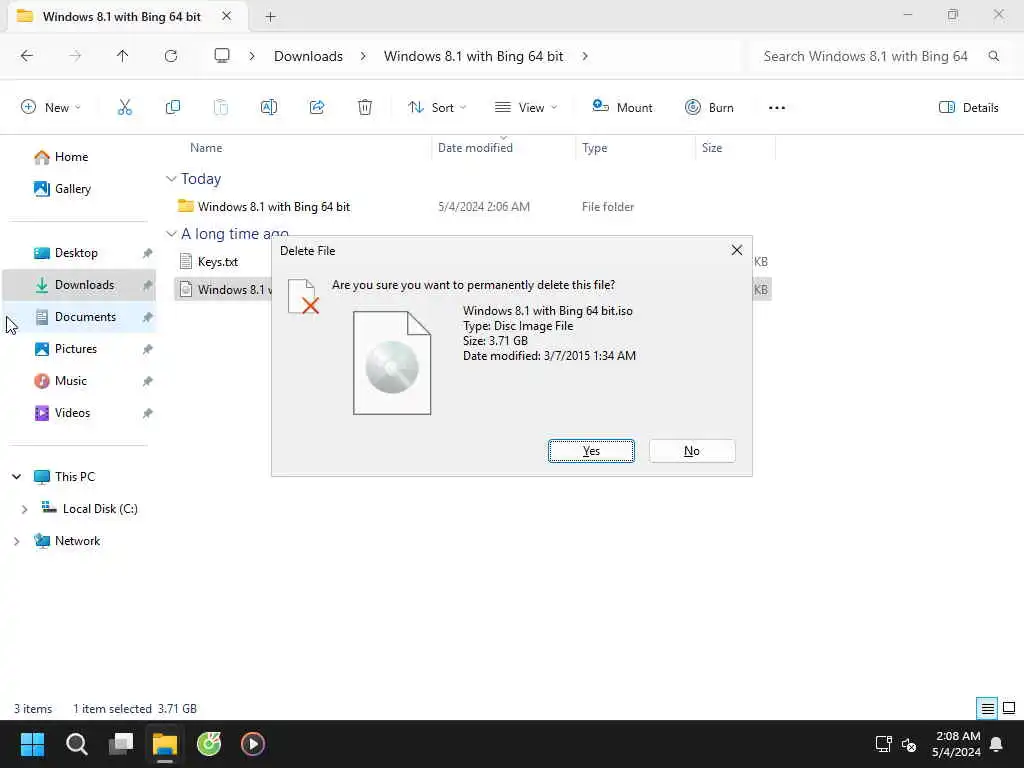
Task: Click Windows 8.1 with Bing 64 bit breadcrumb
Action: pyautogui.click(x=473, y=56)
